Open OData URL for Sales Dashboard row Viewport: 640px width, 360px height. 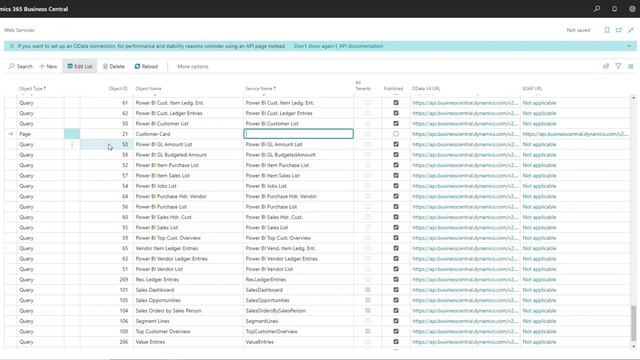tap(465, 290)
